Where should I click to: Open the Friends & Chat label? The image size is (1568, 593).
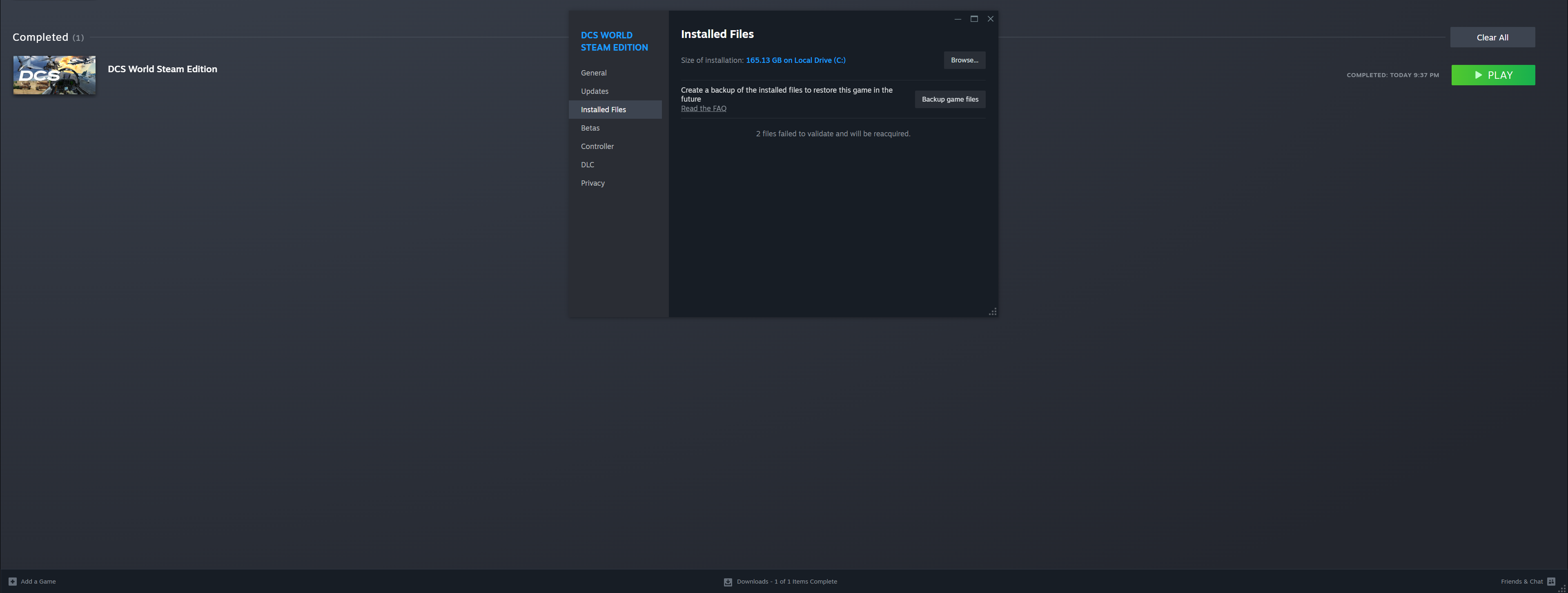click(x=1522, y=582)
